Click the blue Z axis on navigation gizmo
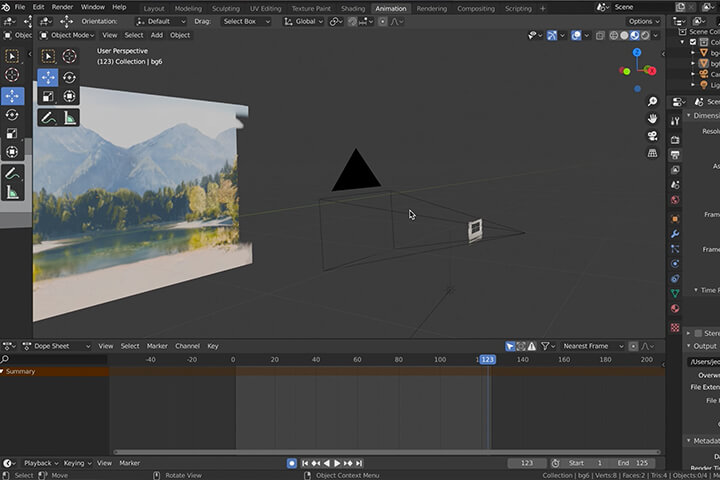 637,52
